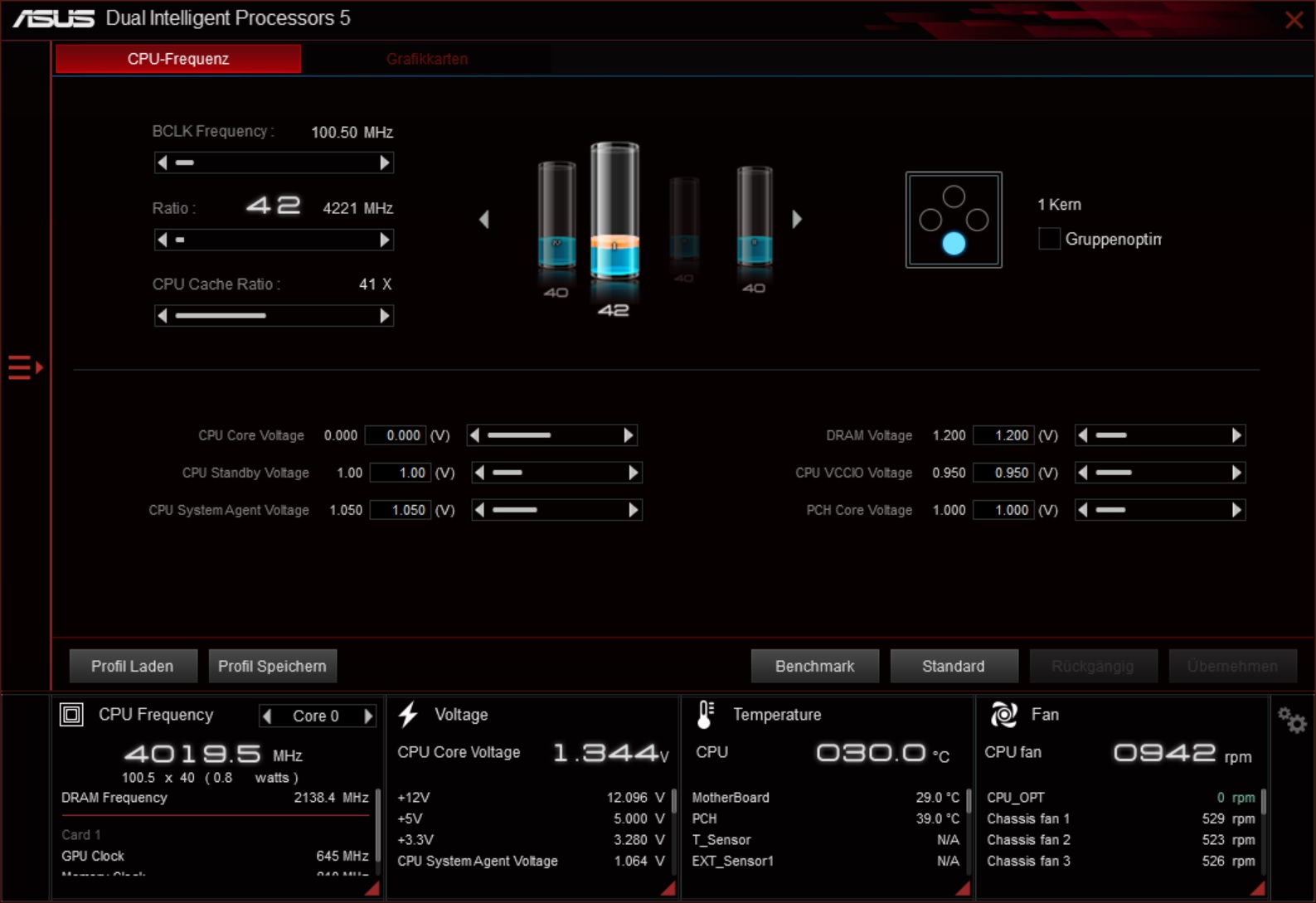Click the Temperature thermometer icon

tap(705, 714)
